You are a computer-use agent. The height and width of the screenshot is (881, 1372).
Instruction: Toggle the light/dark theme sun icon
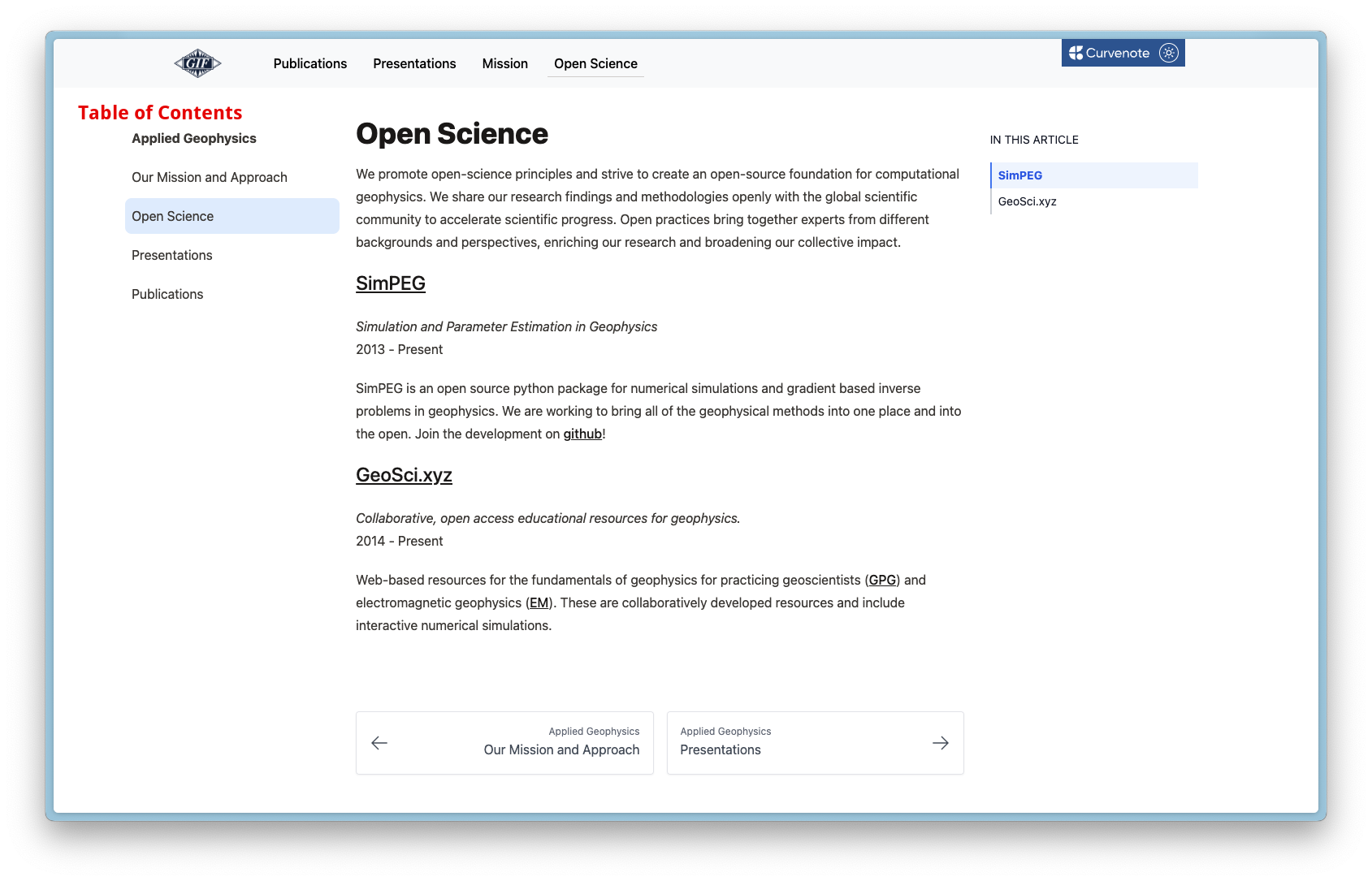tap(1168, 53)
